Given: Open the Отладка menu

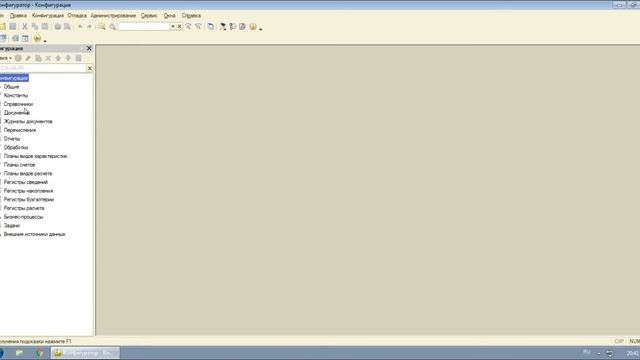Looking at the screenshot, I should [77, 16].
